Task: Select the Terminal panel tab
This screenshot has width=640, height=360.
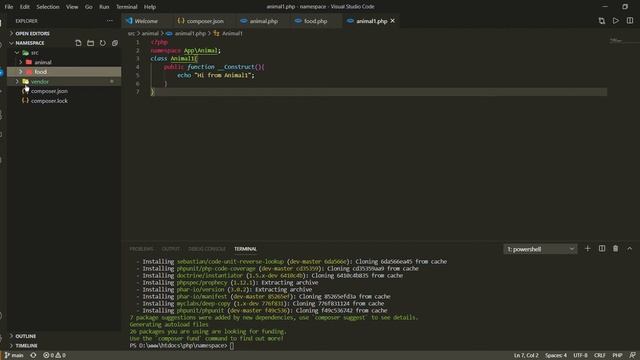Action: tap(245, 249)
